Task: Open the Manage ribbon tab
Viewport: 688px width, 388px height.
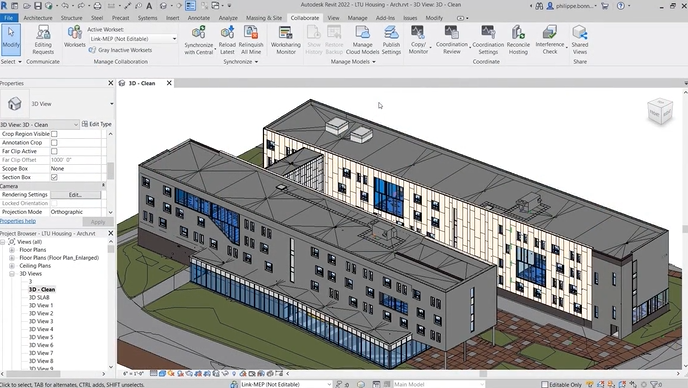Action: click(357, 18)
